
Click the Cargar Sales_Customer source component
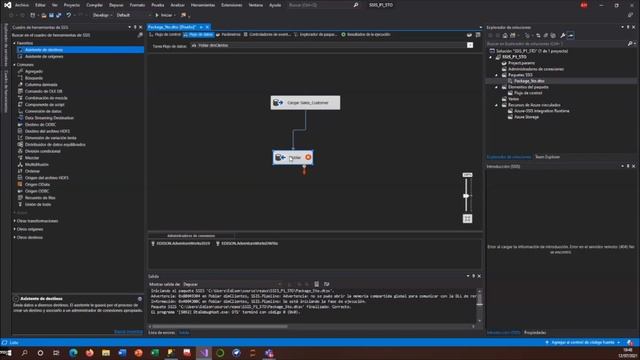coord(305,102)
